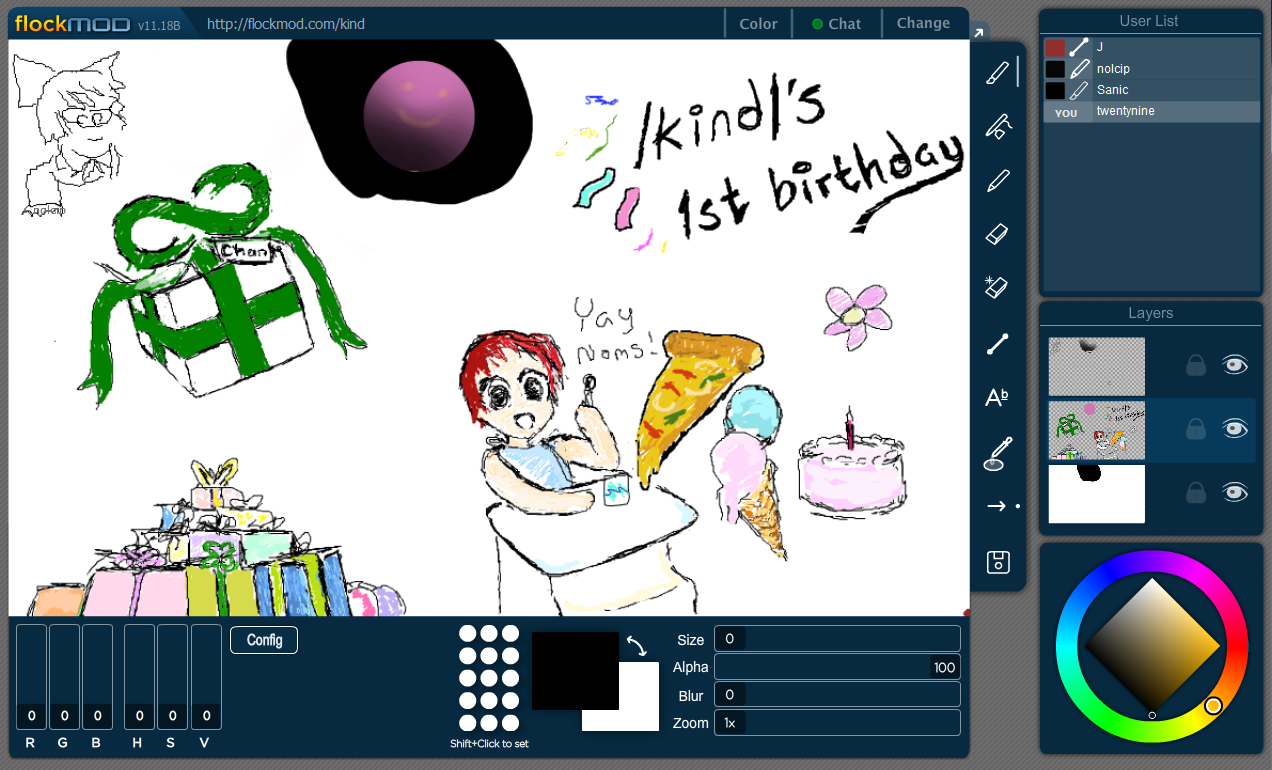This screenshot has width=1272, height=770.
Task: Select the airbrush/smudge tool below the brush
Action: pyautogui.click(x=998, y=126)
